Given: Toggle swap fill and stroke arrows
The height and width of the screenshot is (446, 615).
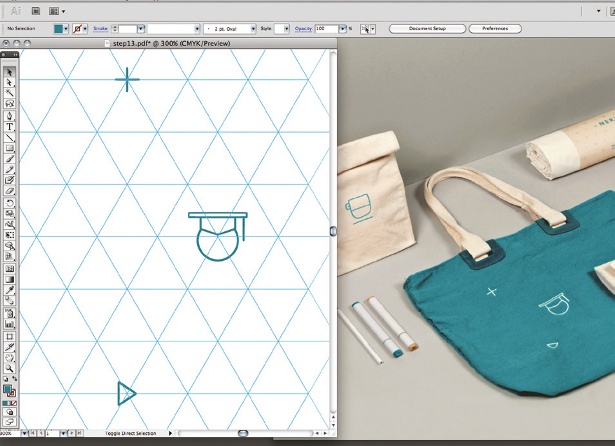Looking at the screenshot, I should click(x=15, y=379).
